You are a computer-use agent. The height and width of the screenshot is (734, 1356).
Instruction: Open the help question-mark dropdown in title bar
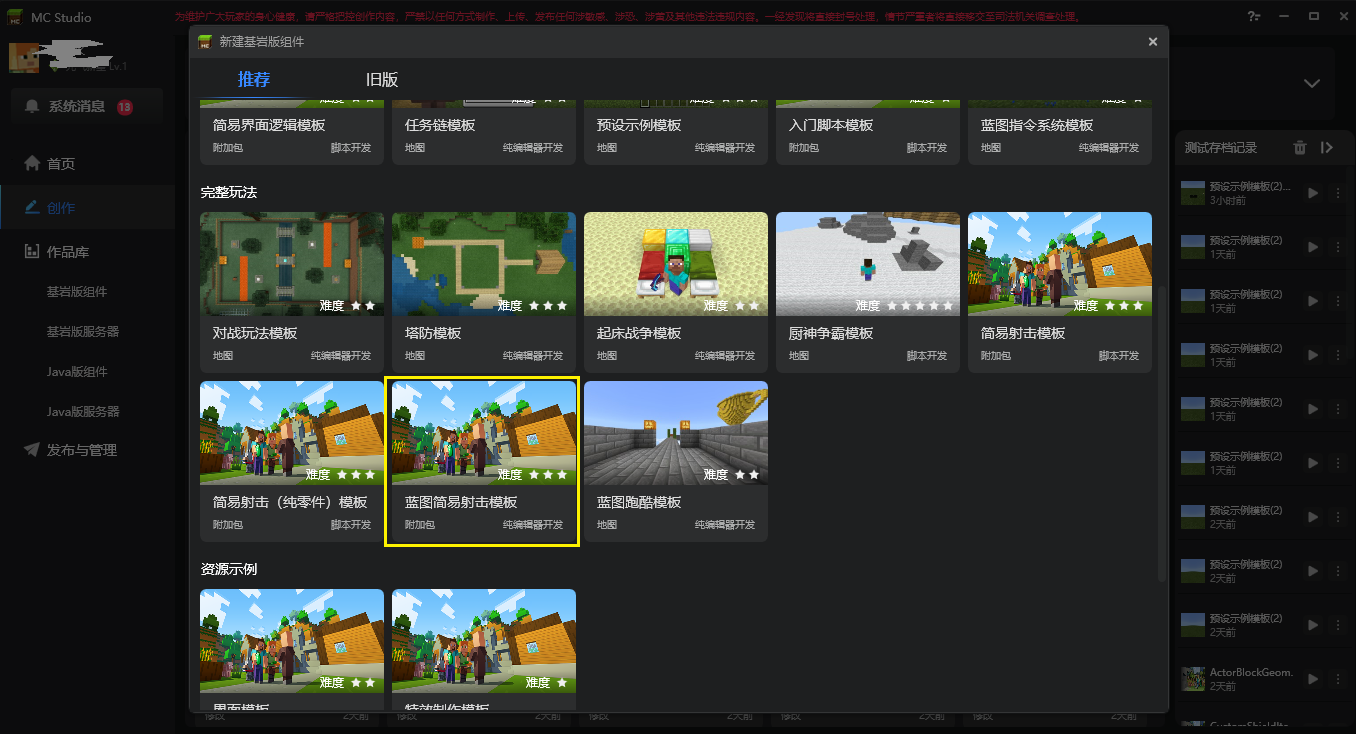[x=1254, y=16]
